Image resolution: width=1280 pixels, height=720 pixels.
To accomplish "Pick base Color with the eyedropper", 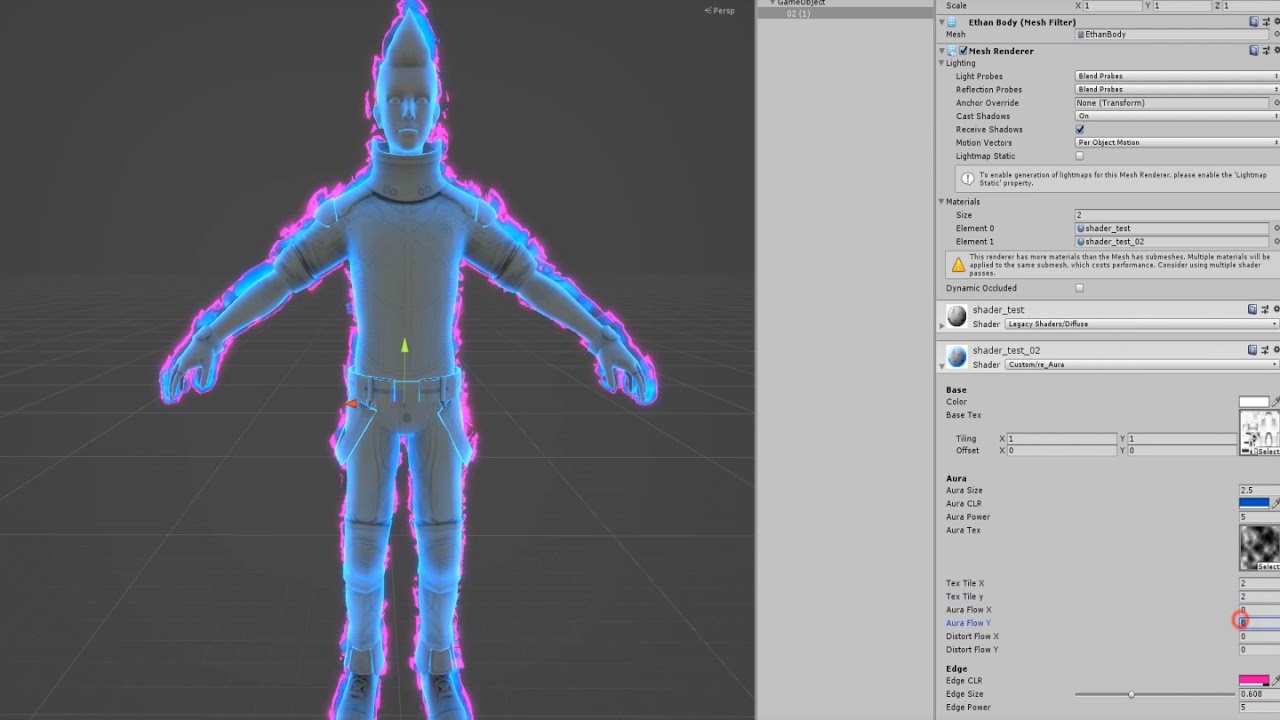I will pyautogui.click(x=1275, y=402).
